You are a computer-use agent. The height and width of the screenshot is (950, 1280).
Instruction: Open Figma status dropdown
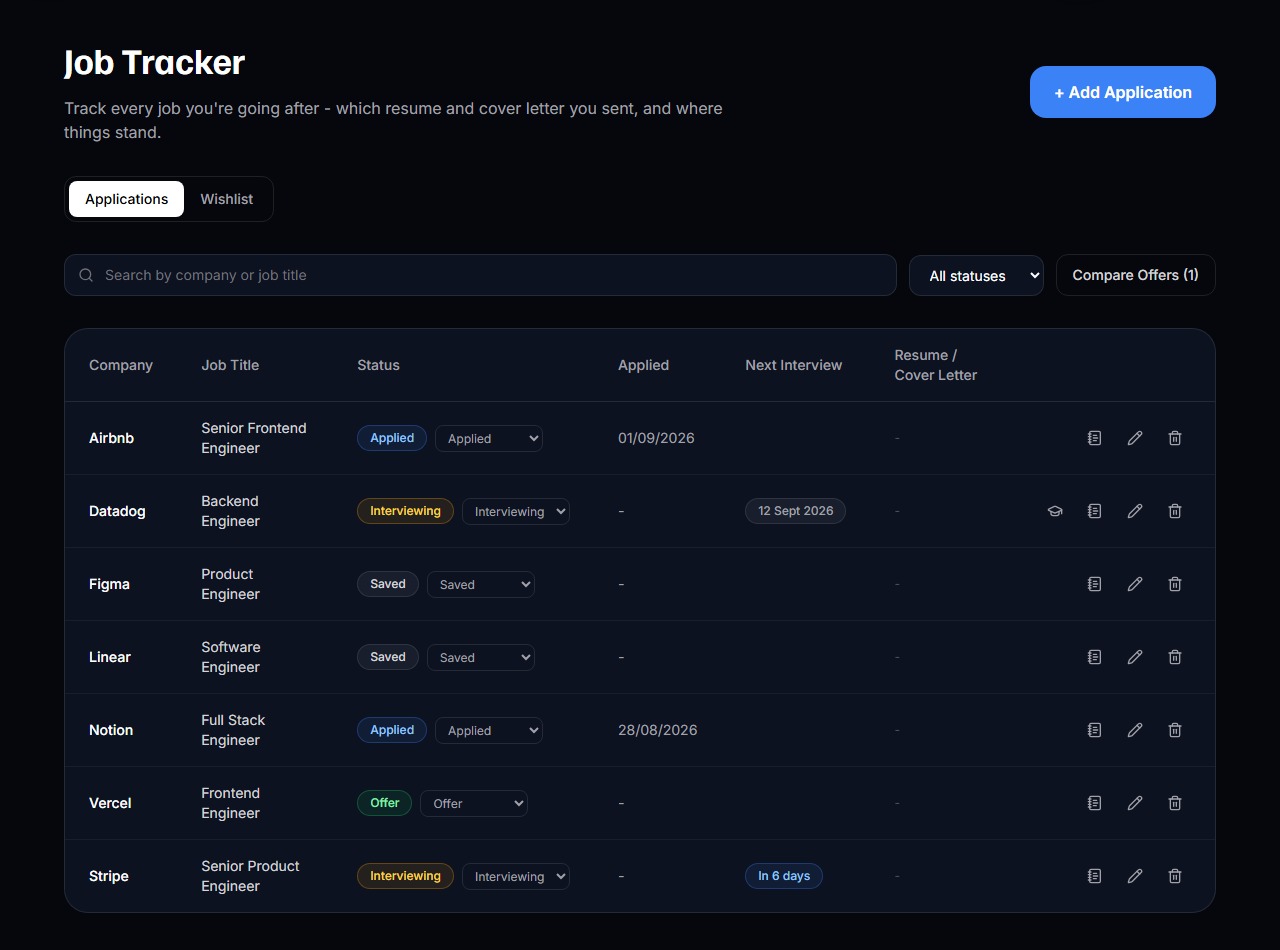(481, 584)
